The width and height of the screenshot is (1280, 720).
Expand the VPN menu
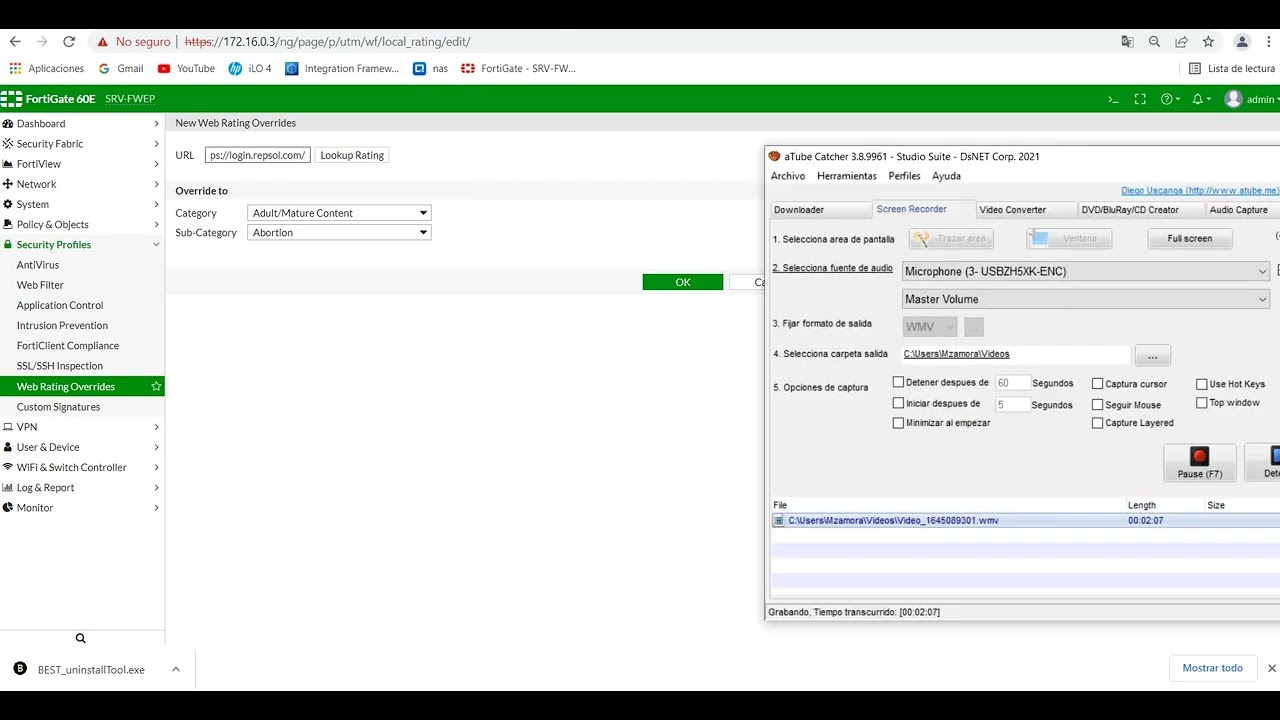coord(82,427)
